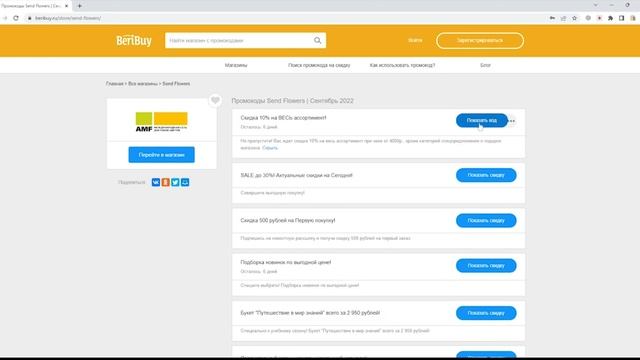The width and height of the screenshot is (640, 360).
Task: Click the search magnifier icon
Action: pos(318,40)
